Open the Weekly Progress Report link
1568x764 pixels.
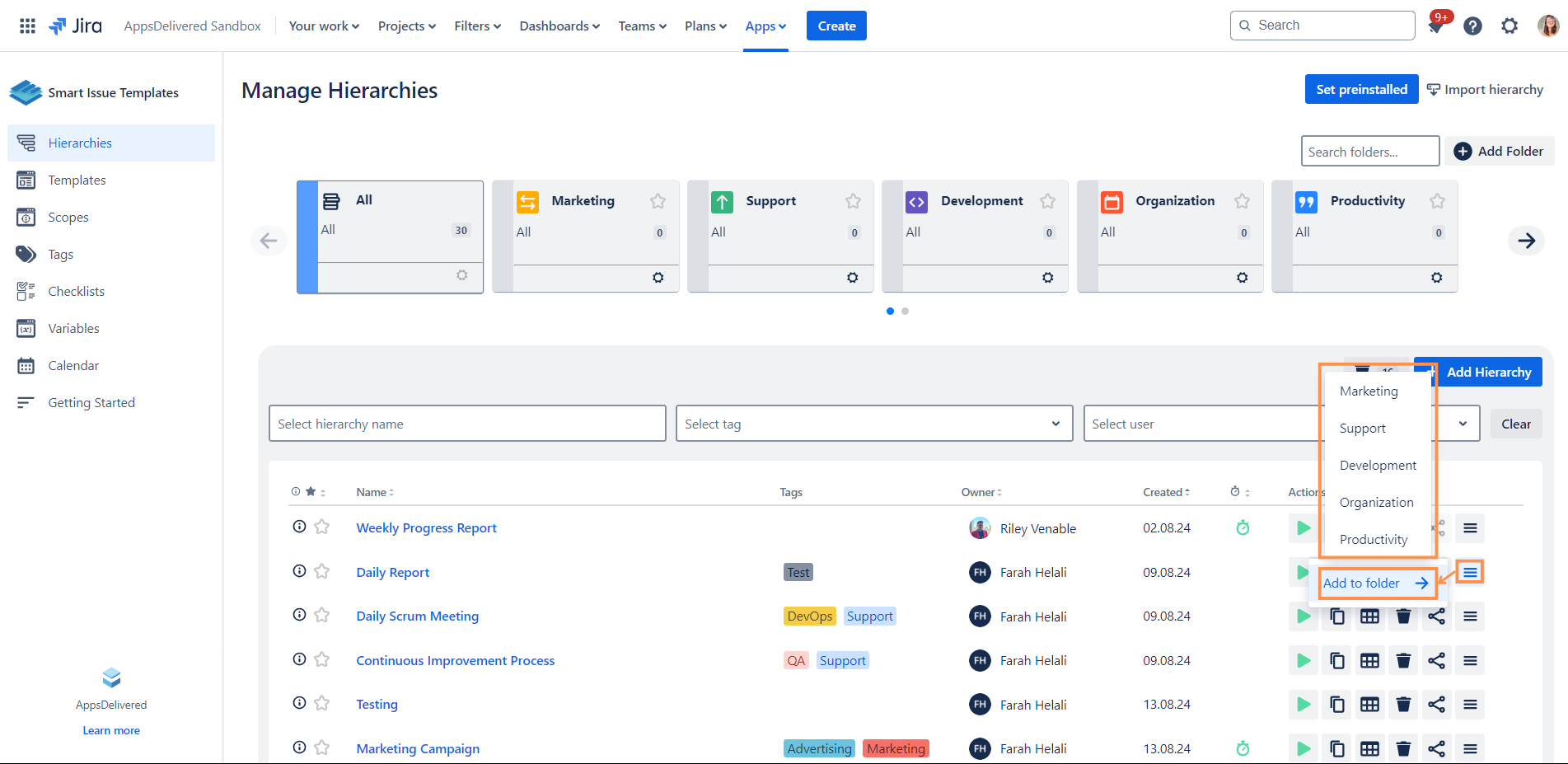click(x=426, y=528)
